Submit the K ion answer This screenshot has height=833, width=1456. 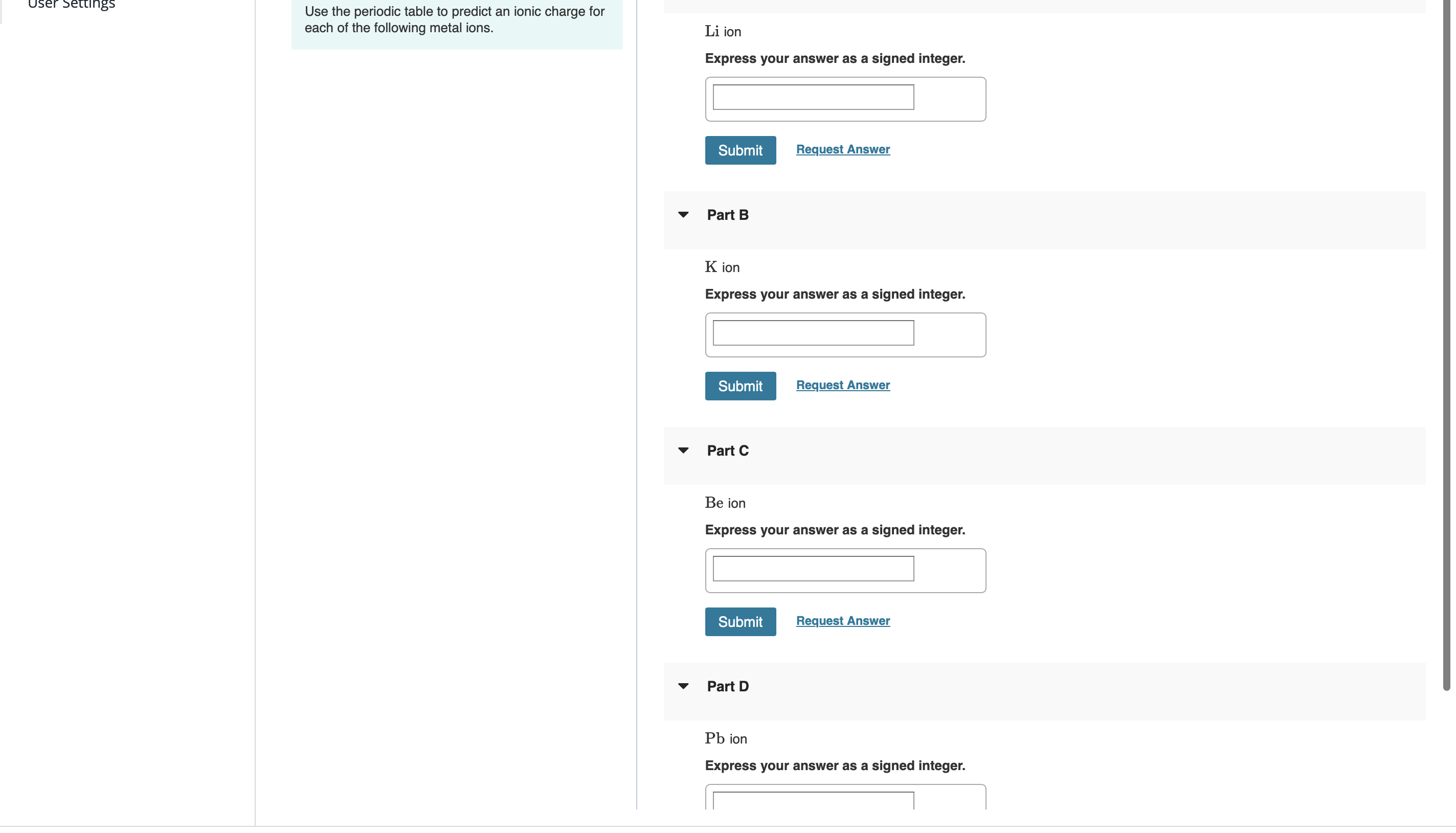(x=740, y=386)
